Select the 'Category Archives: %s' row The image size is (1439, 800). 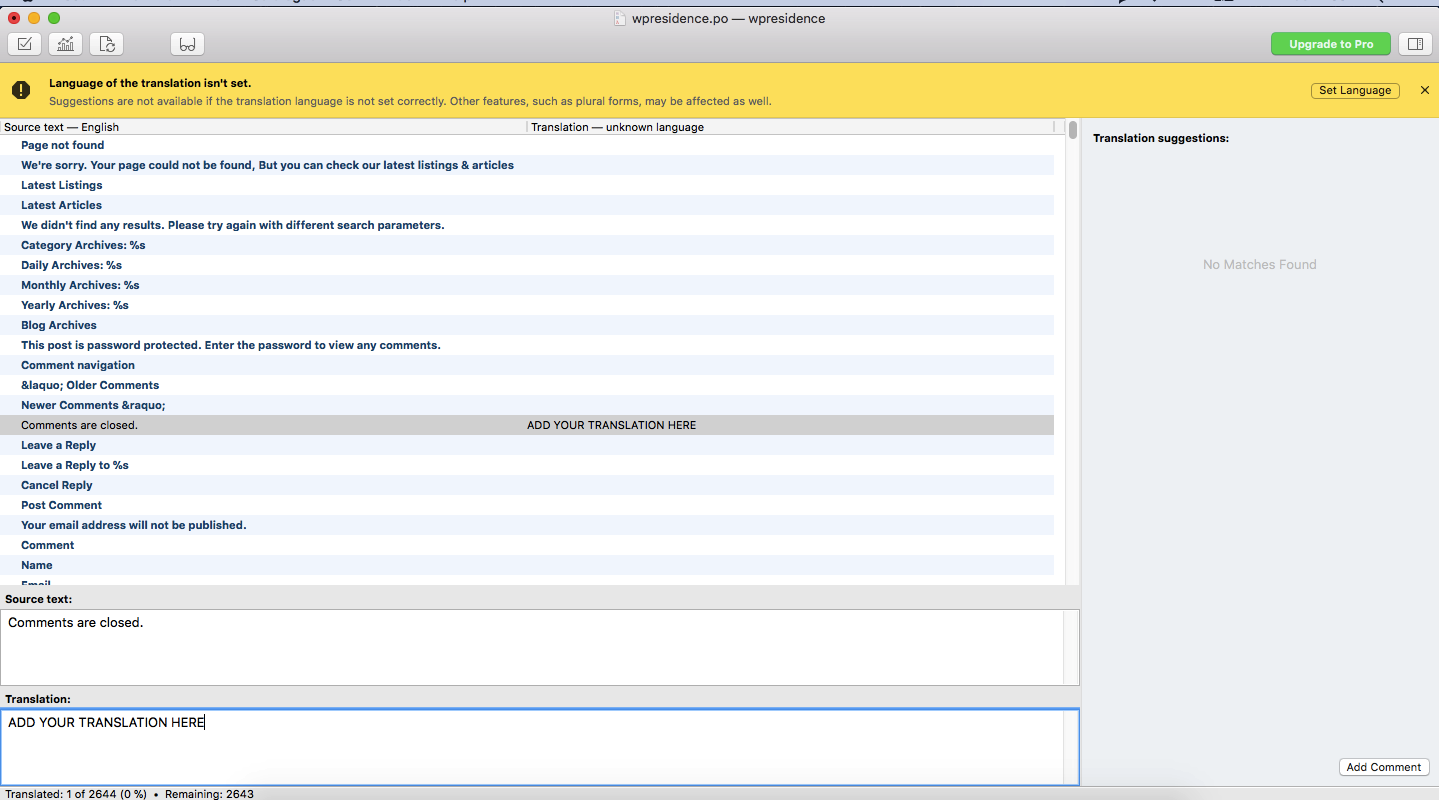[x=527, y=245]
